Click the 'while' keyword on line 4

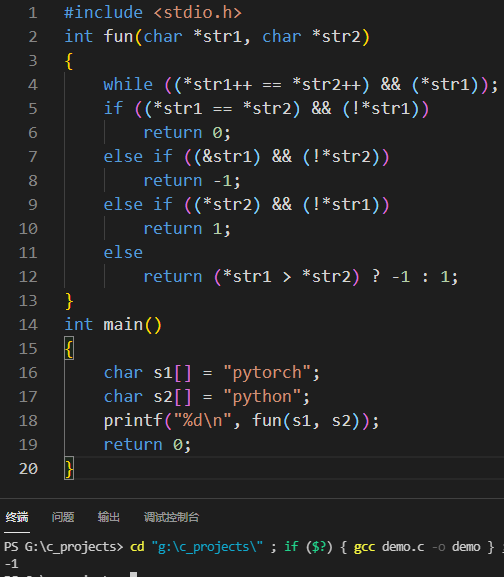click(x=128, y=85)
